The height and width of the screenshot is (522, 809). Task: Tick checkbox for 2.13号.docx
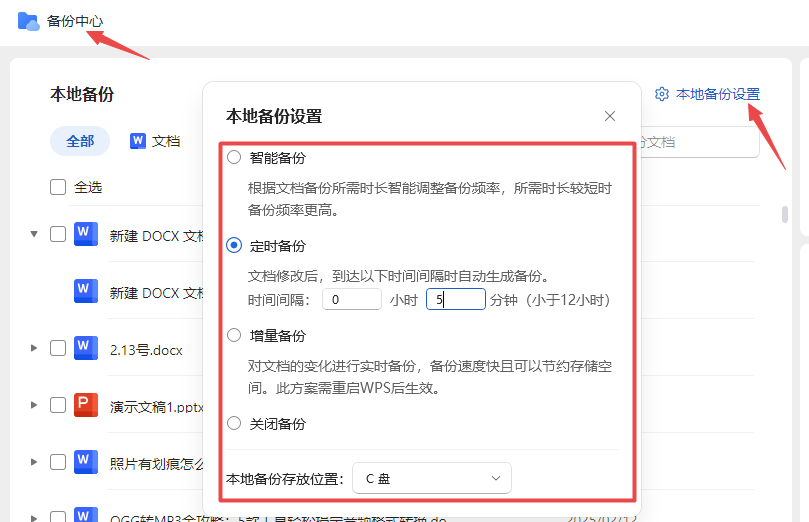(58, 348)
